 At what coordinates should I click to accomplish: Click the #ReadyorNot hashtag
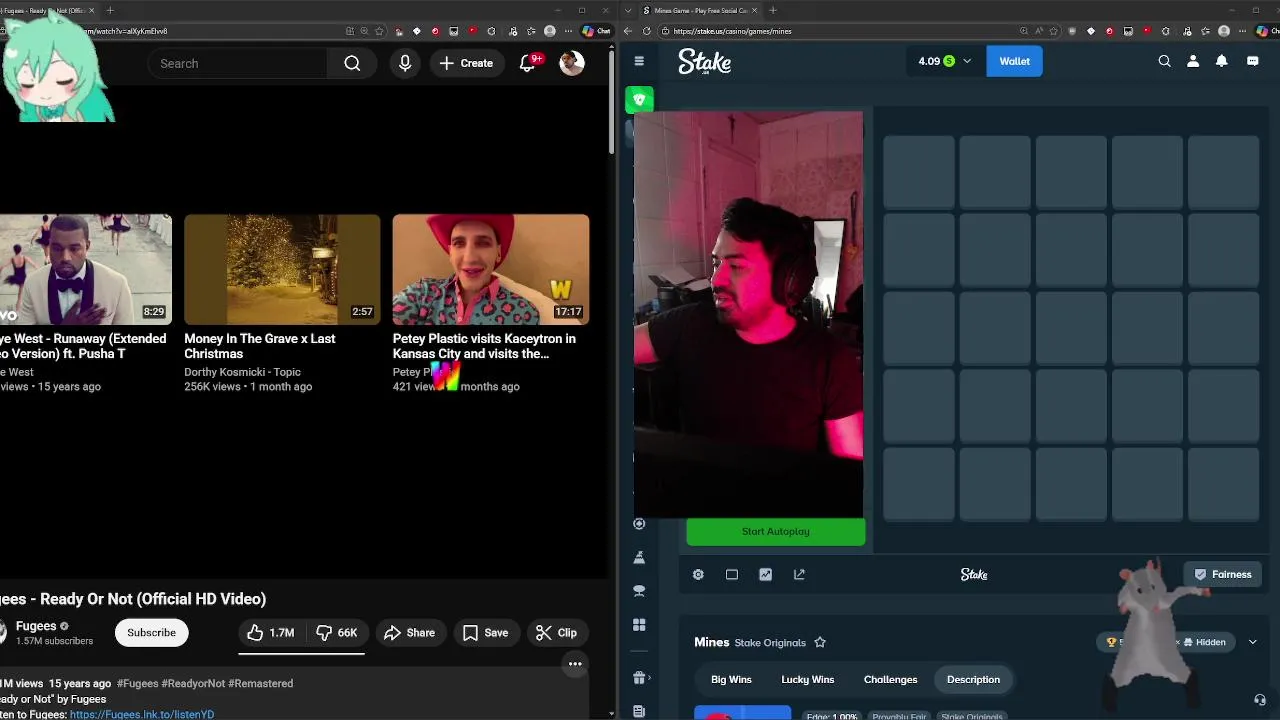(x=194, y=683)
